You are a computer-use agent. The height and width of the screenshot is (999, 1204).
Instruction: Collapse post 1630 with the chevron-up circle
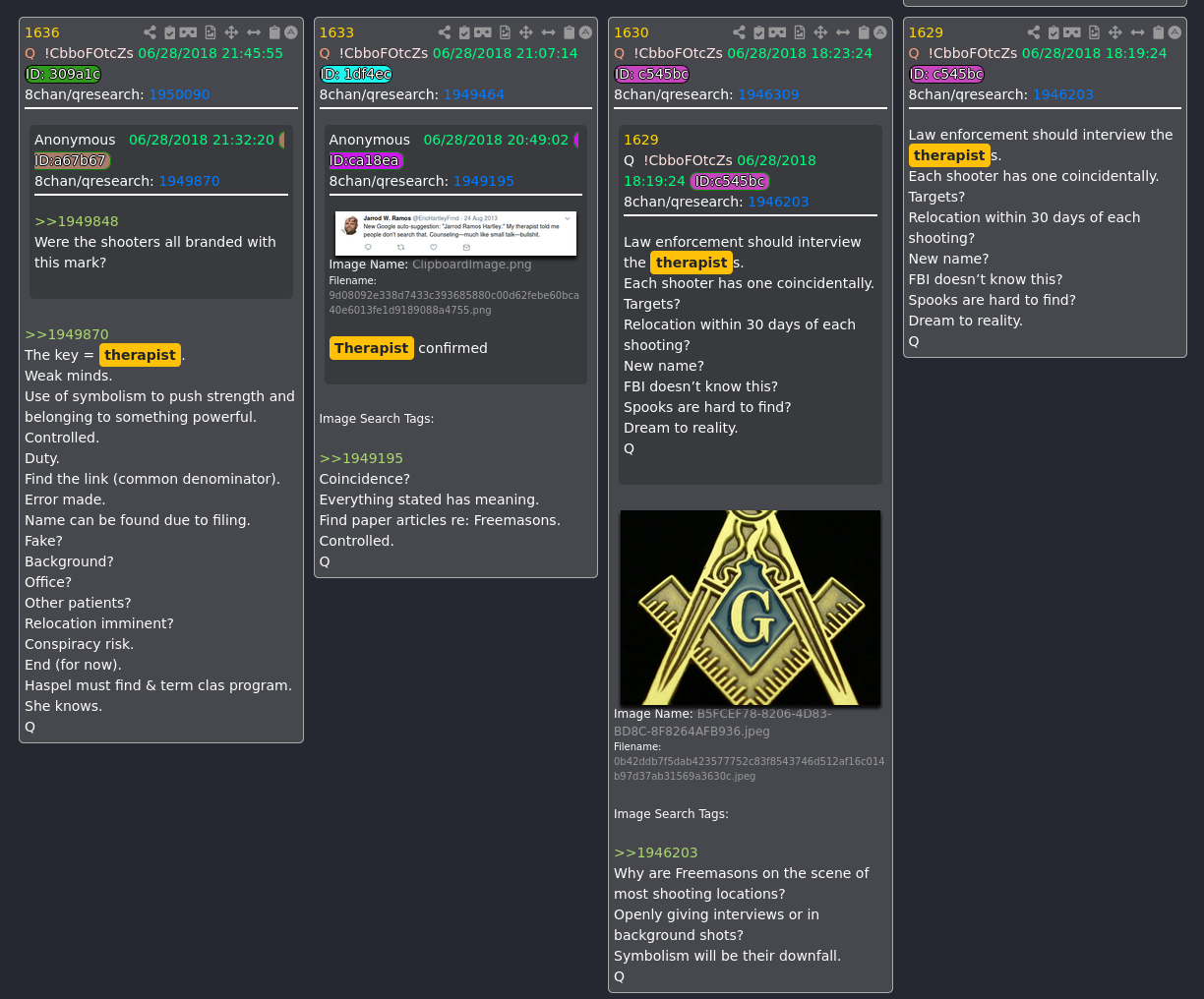[879, 32]
